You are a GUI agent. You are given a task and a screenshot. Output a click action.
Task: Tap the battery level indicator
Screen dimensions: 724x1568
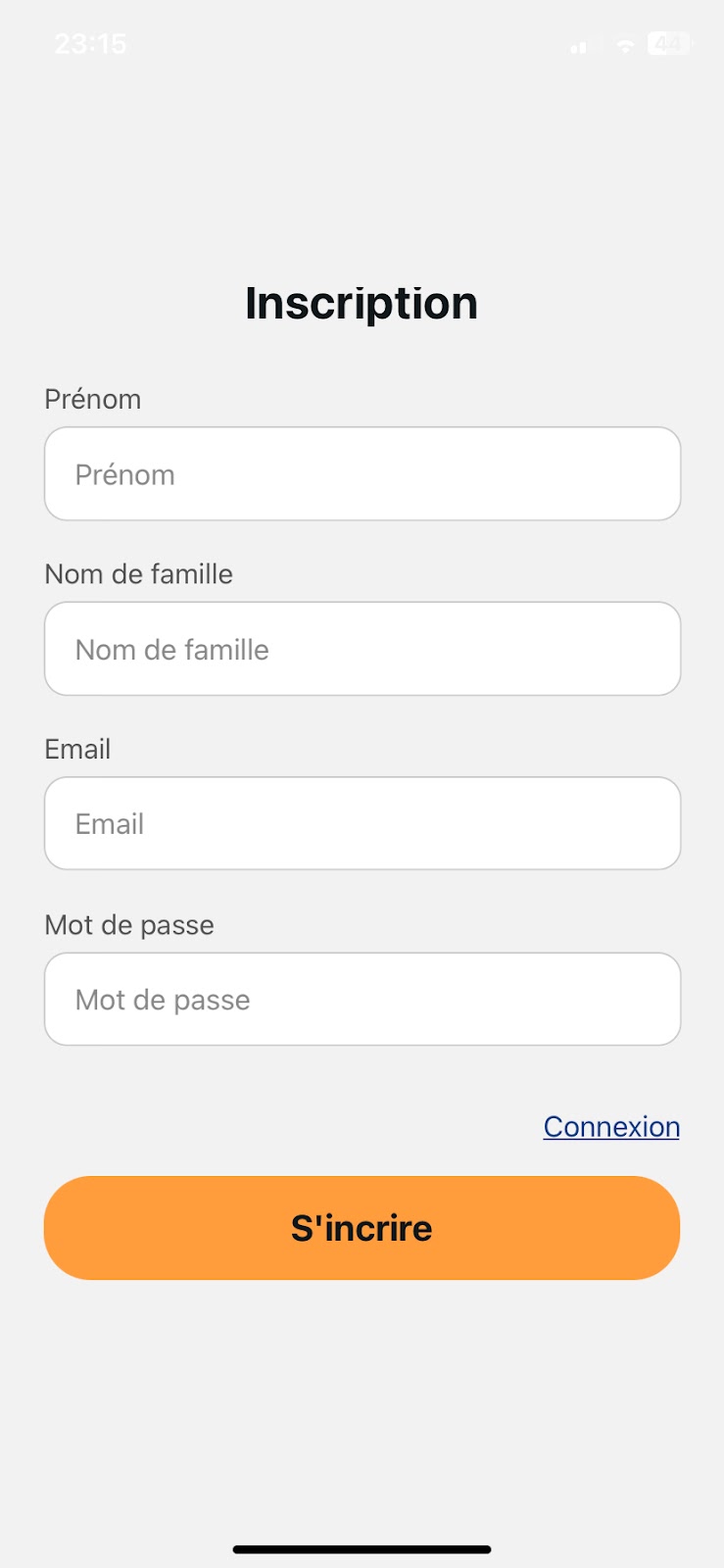(x=670, y=44)
